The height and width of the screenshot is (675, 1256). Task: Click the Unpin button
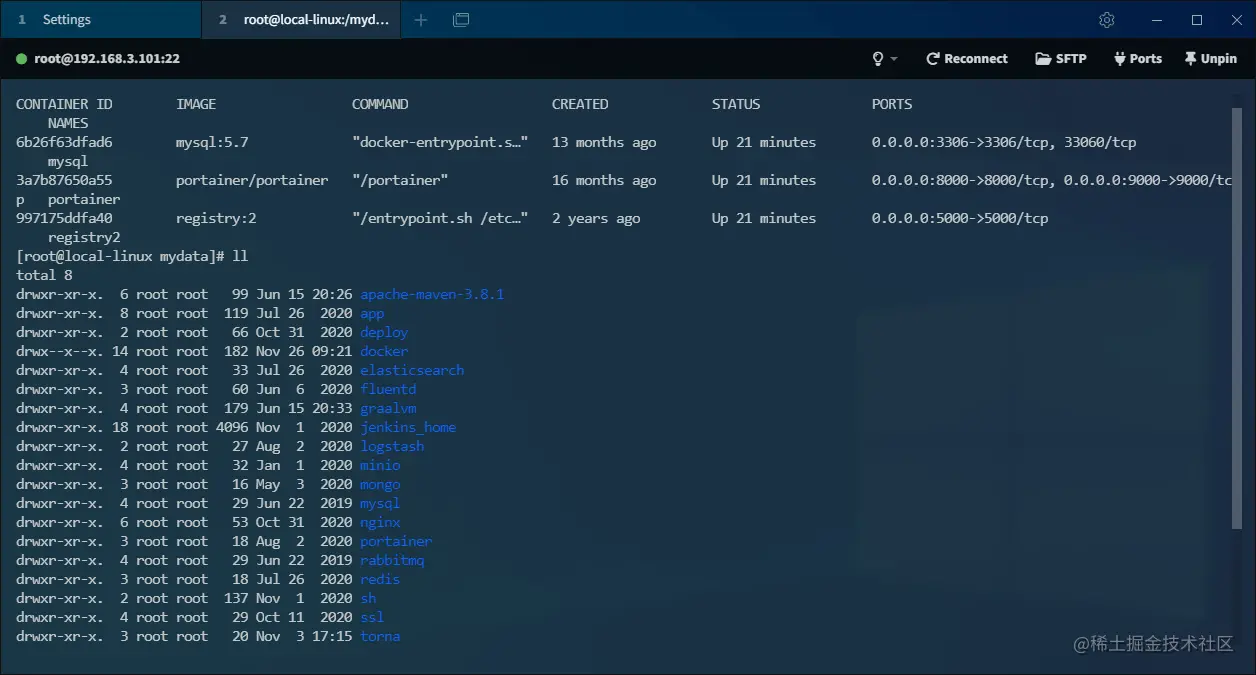1210,59
